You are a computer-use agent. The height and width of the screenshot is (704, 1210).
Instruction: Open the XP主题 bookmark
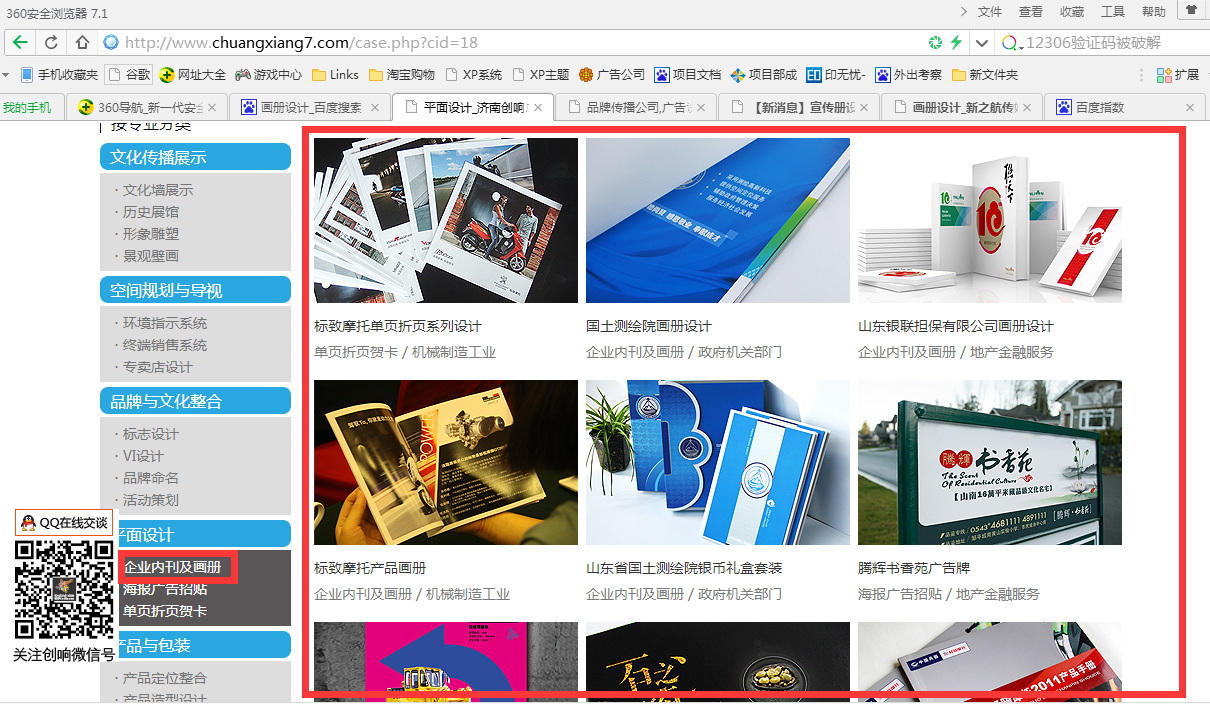[540, 74]
